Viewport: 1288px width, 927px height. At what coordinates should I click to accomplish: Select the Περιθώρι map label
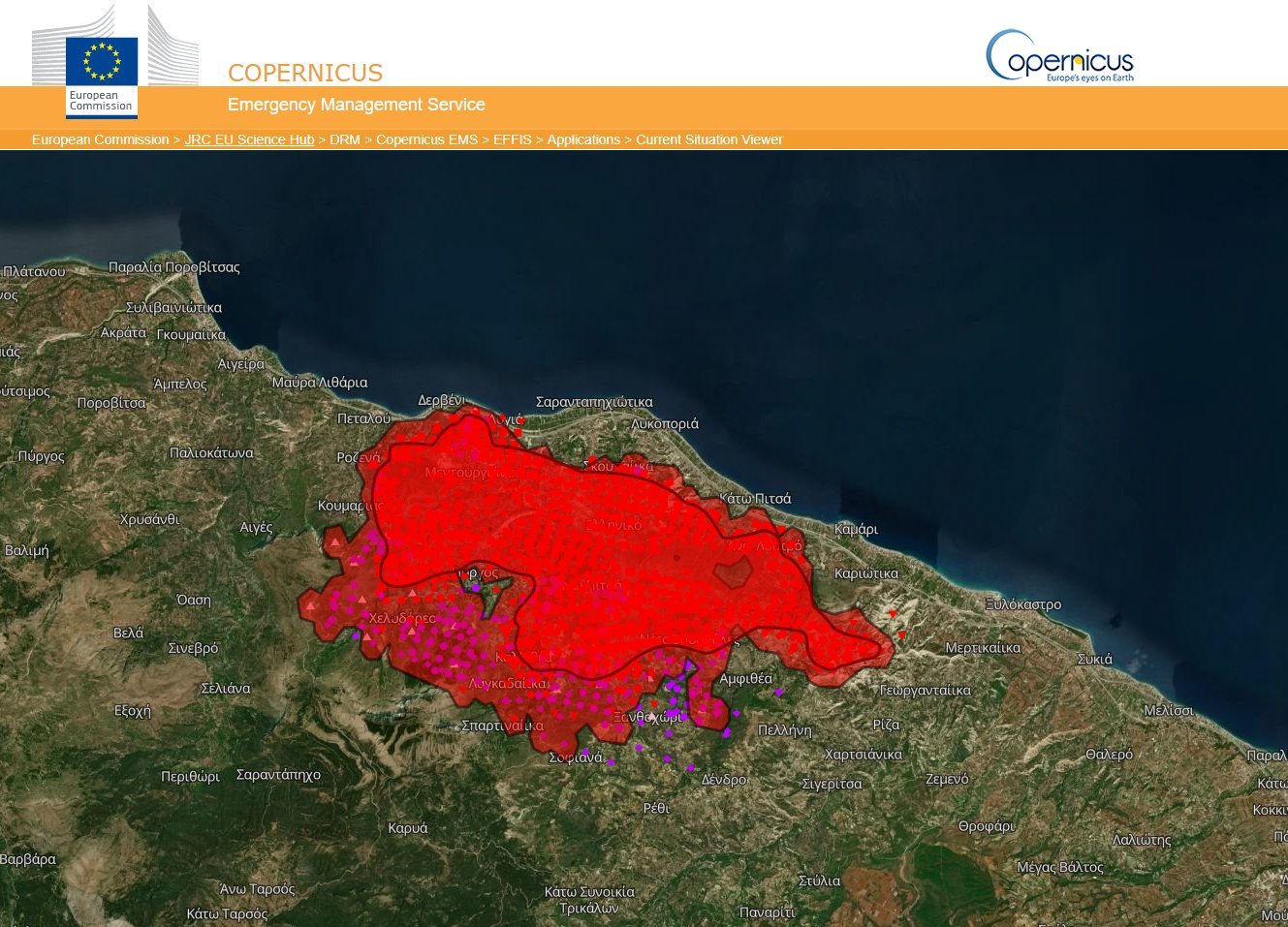[190, 777]
